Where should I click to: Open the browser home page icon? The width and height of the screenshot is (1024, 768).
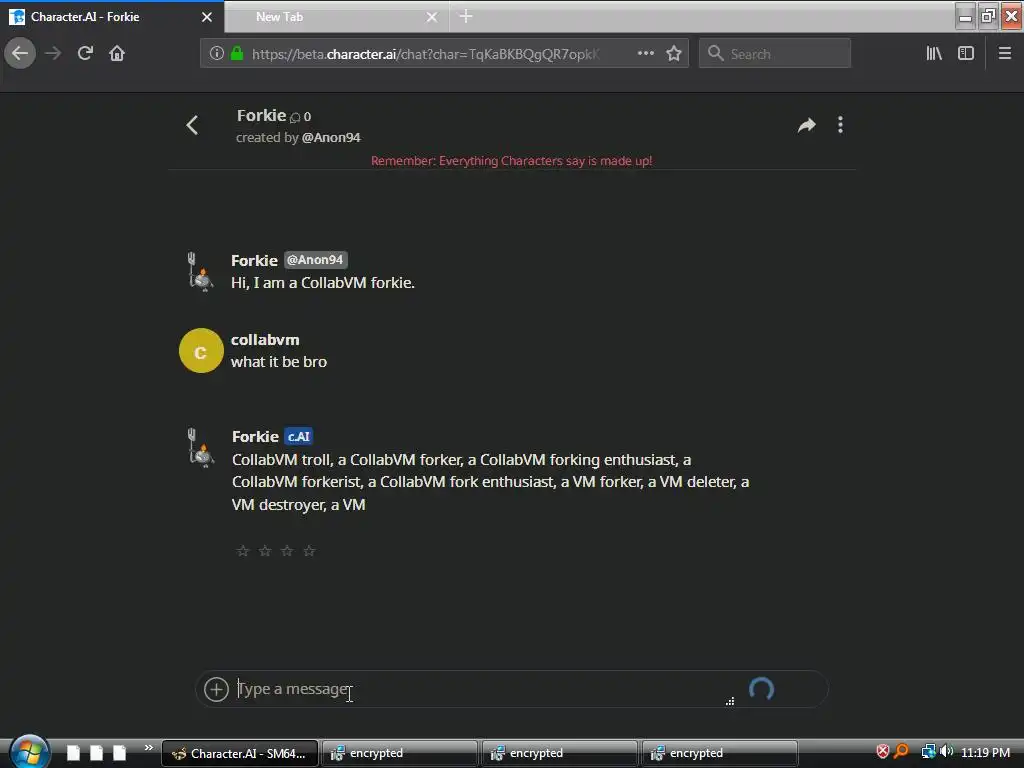point(117,54)
